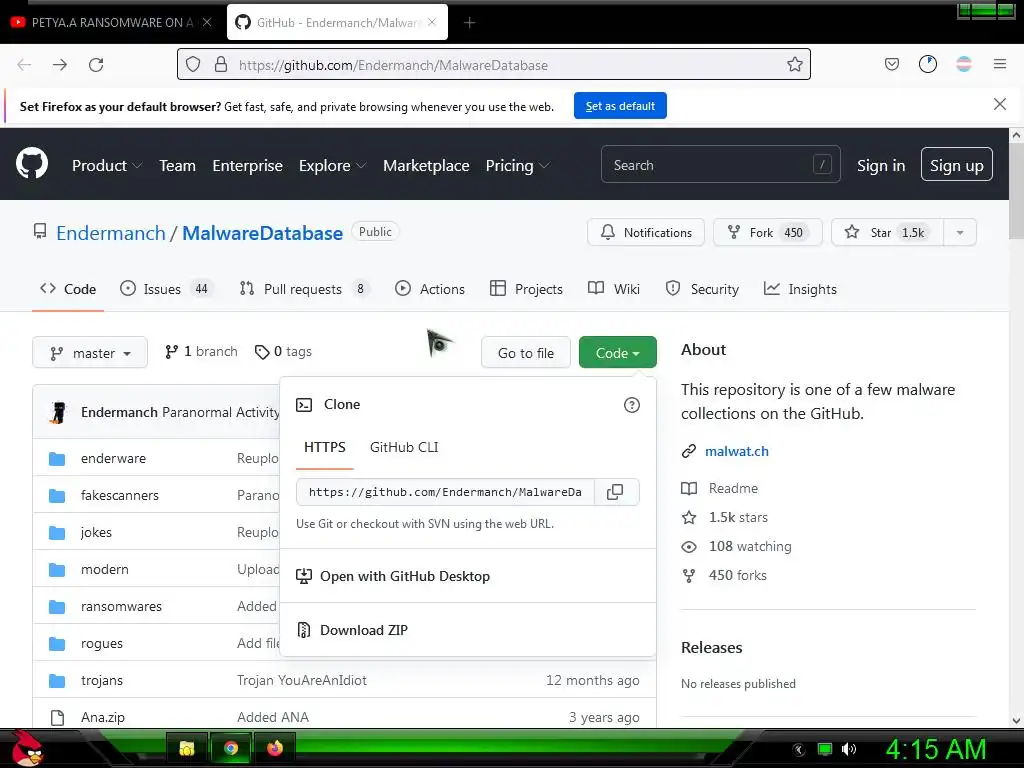This screenshot has width=1024, height=768.
Task: Open the Pocket save icon
Action: (891, 64)
